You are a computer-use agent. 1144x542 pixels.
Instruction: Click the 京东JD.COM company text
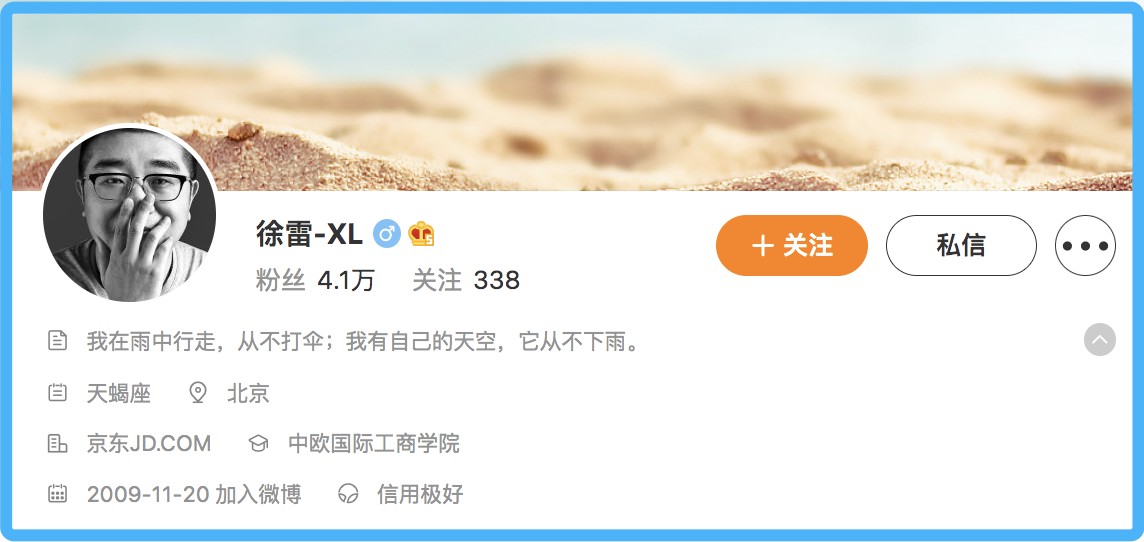(149, 443)
